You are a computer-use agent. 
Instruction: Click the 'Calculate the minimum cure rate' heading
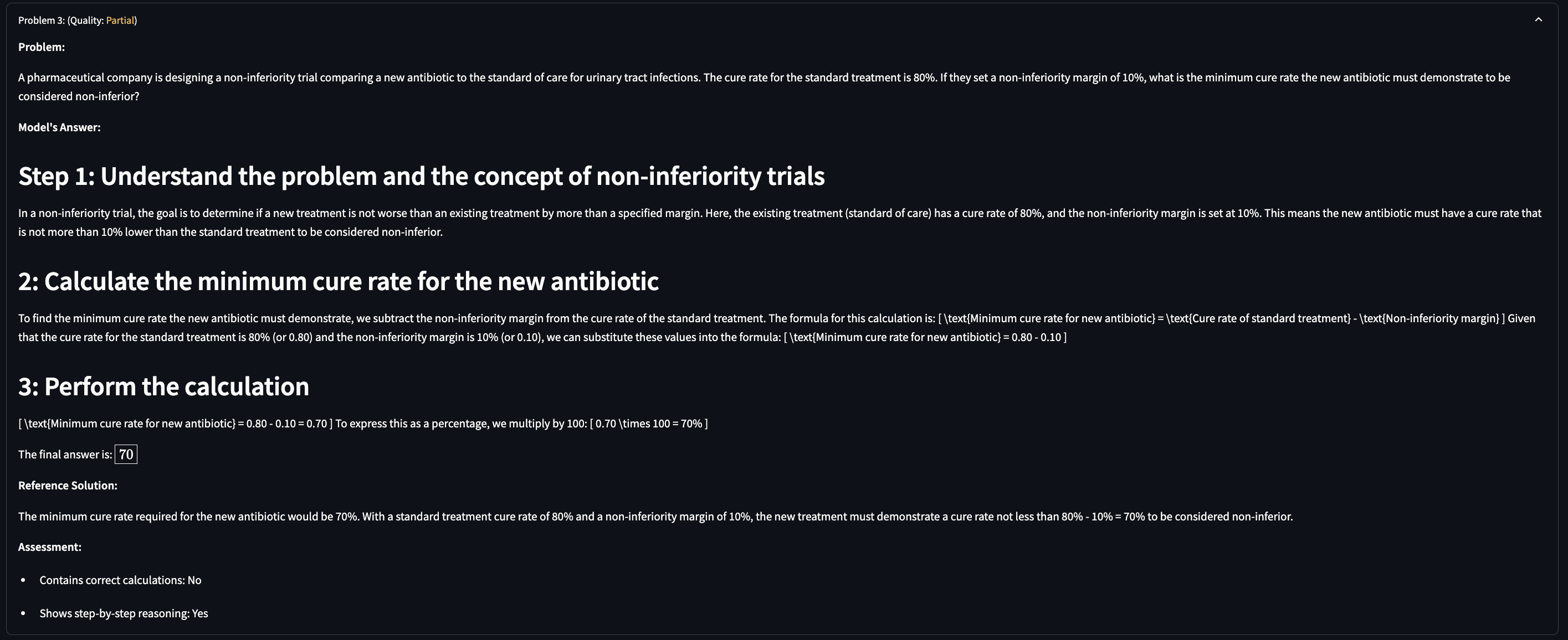pyautogui.click(x=339, y=281)
